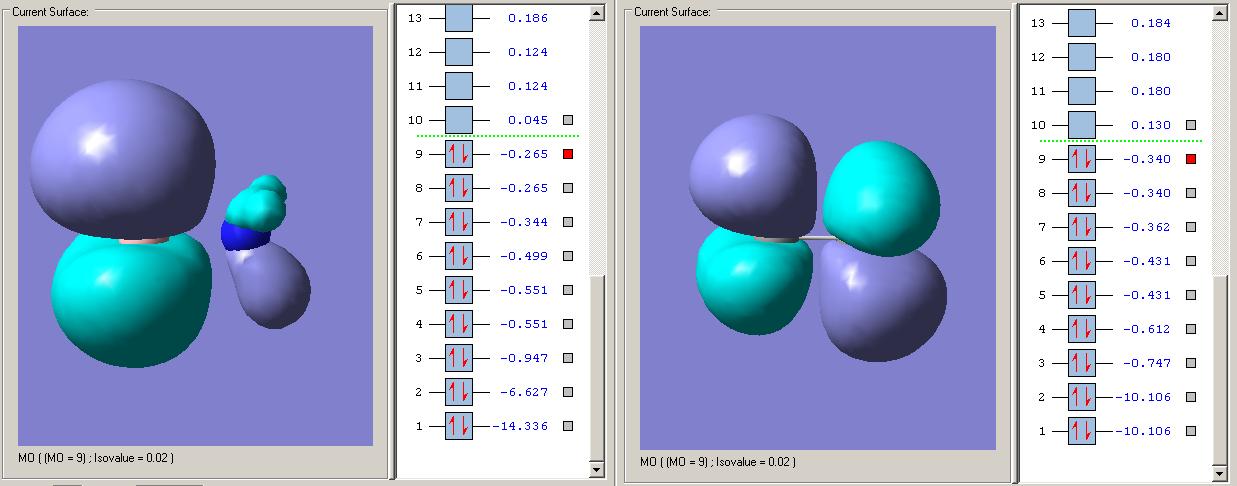Click the energy value -10.106 of right orbital 1
The image size is (1237, 486).
click(x=1143, y=431)
